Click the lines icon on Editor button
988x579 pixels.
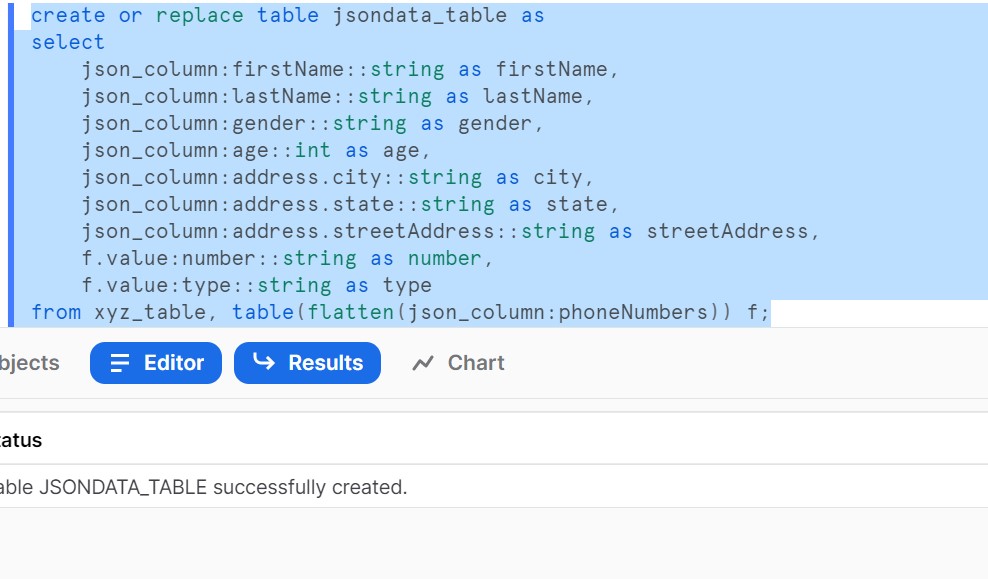pyautogui.click(x=120, y=363)
